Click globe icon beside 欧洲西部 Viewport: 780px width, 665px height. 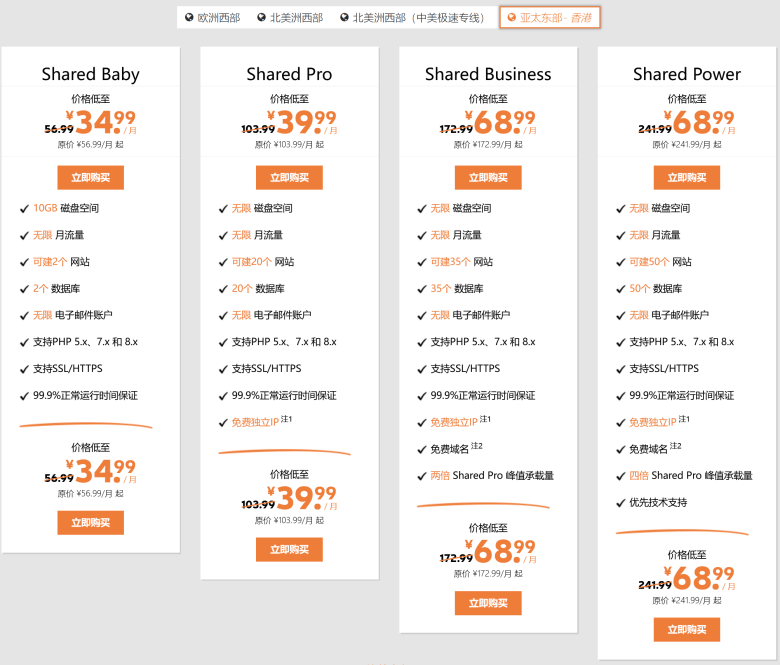click(189, 17)
